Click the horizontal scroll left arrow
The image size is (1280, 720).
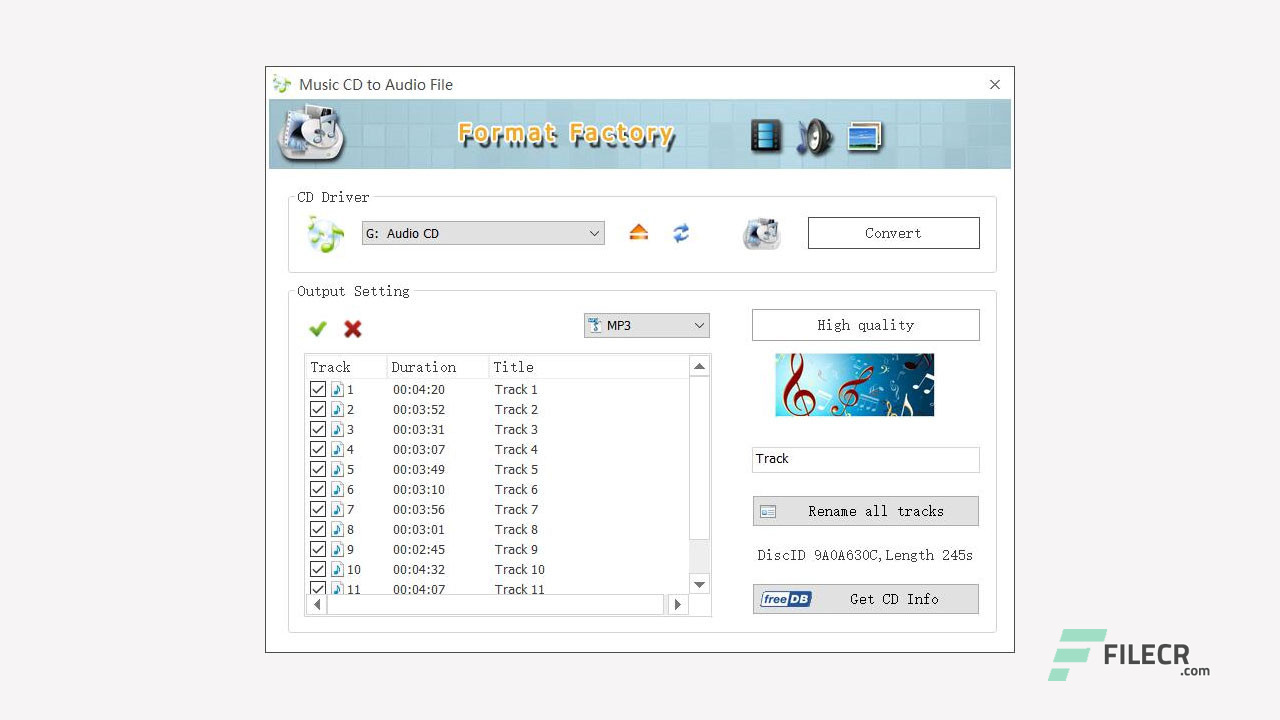click(x=318, y=605)
